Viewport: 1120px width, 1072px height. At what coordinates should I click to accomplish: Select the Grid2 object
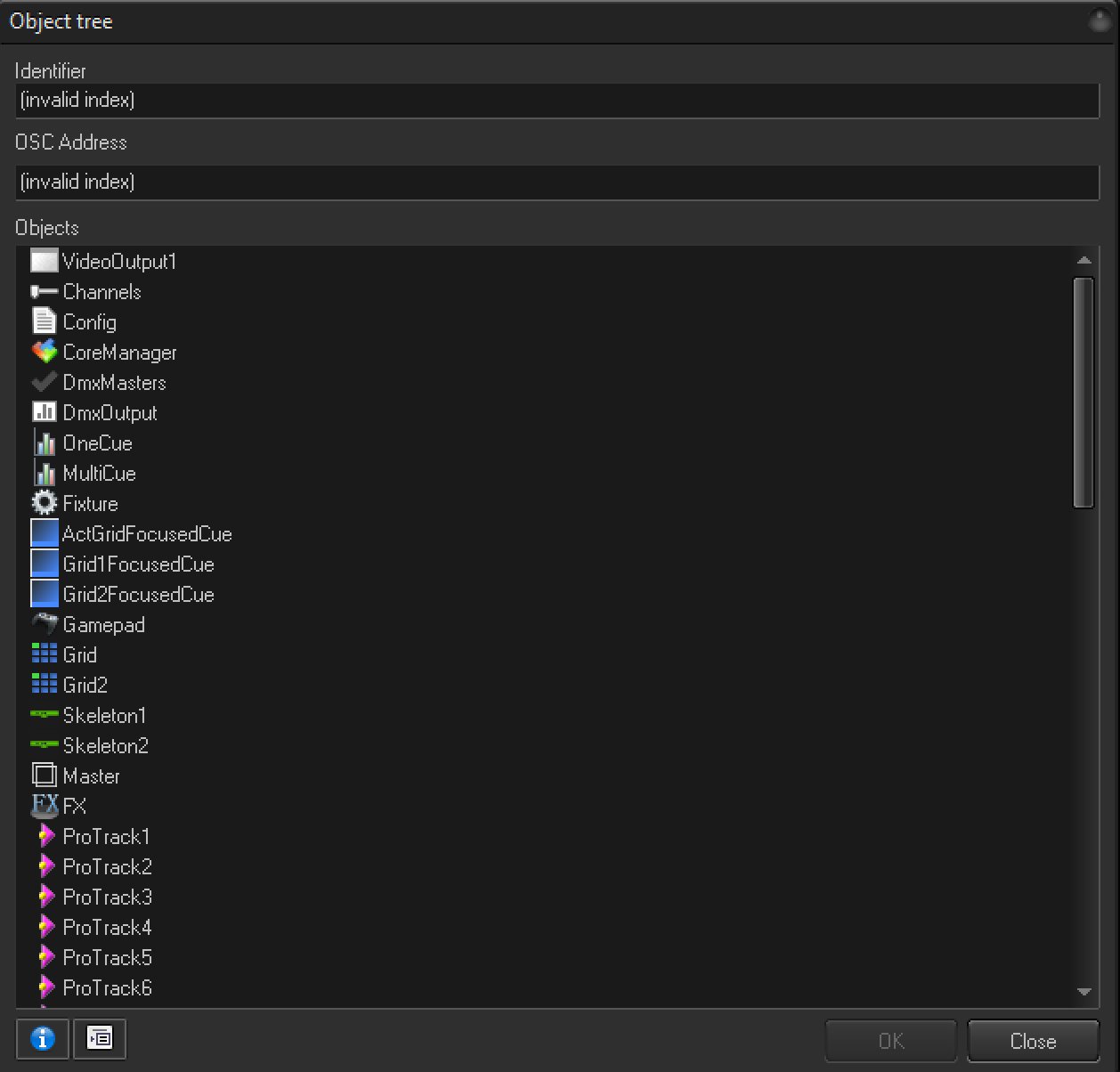pos(85,686)
